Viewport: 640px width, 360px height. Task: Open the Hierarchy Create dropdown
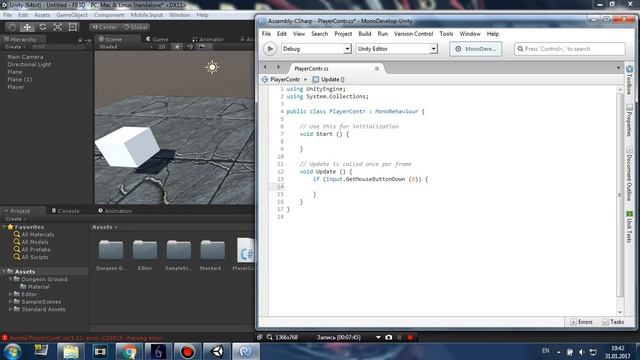[x=16, y=47]
